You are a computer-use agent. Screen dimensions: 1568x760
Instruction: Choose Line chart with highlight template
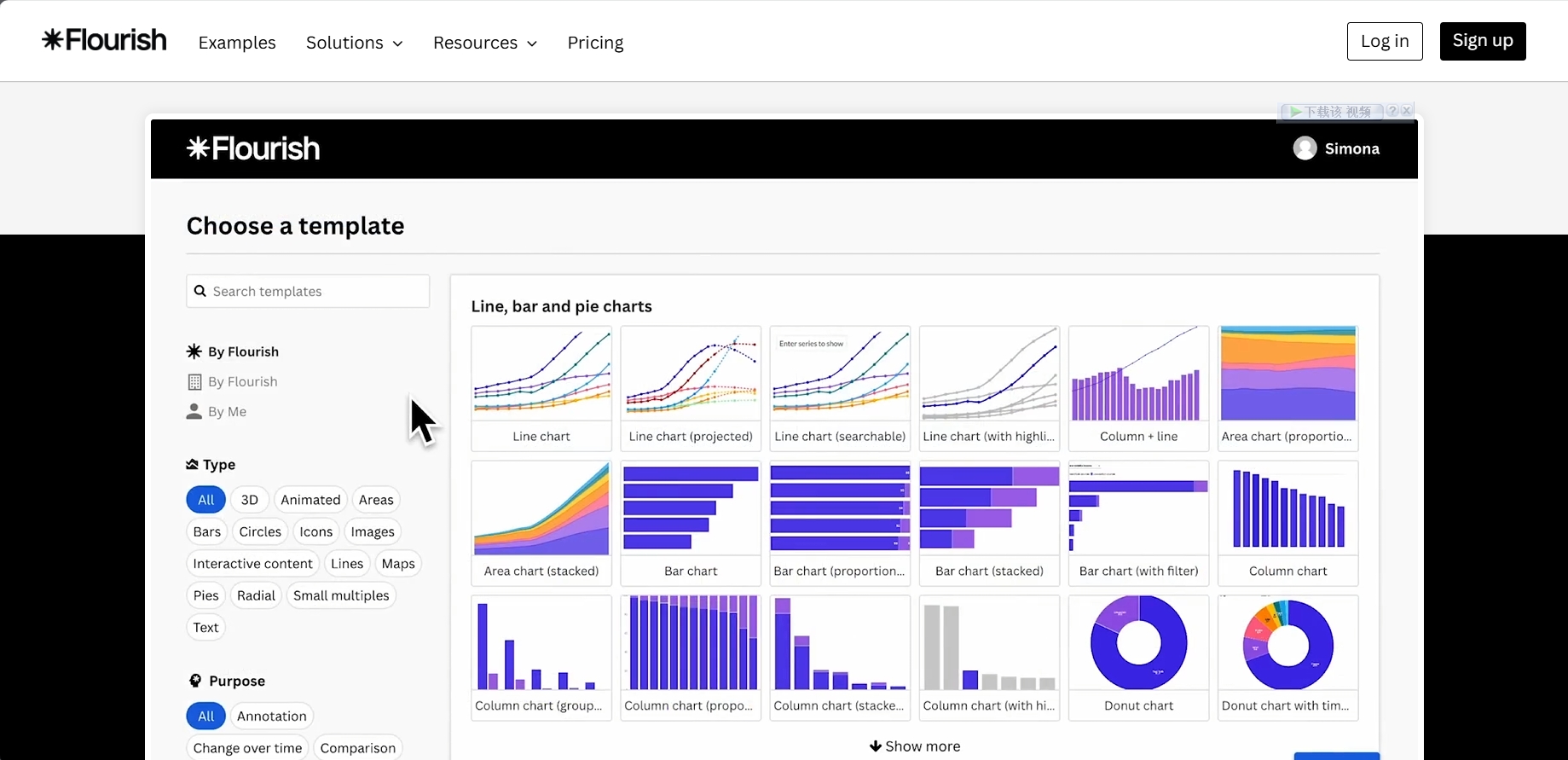989,388
